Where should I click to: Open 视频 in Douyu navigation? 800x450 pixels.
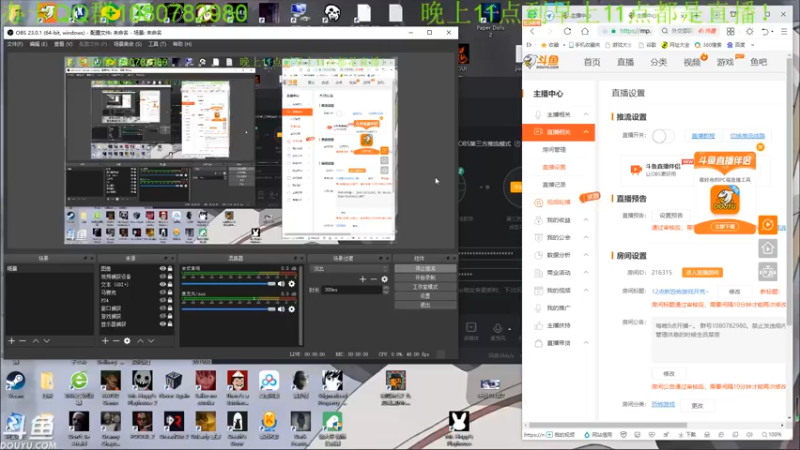[x=692, y=62]
